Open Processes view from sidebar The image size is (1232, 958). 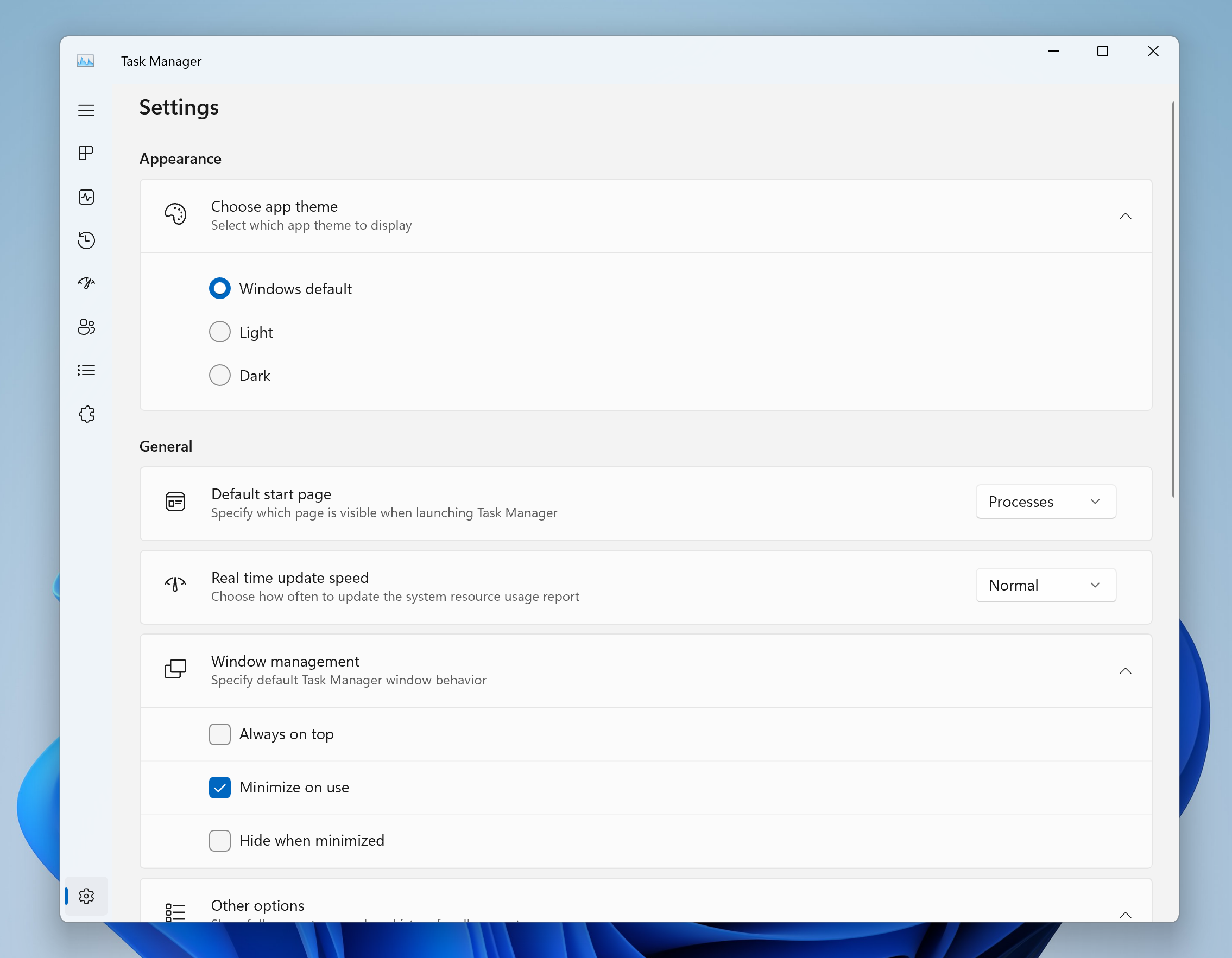click(87, 152)
